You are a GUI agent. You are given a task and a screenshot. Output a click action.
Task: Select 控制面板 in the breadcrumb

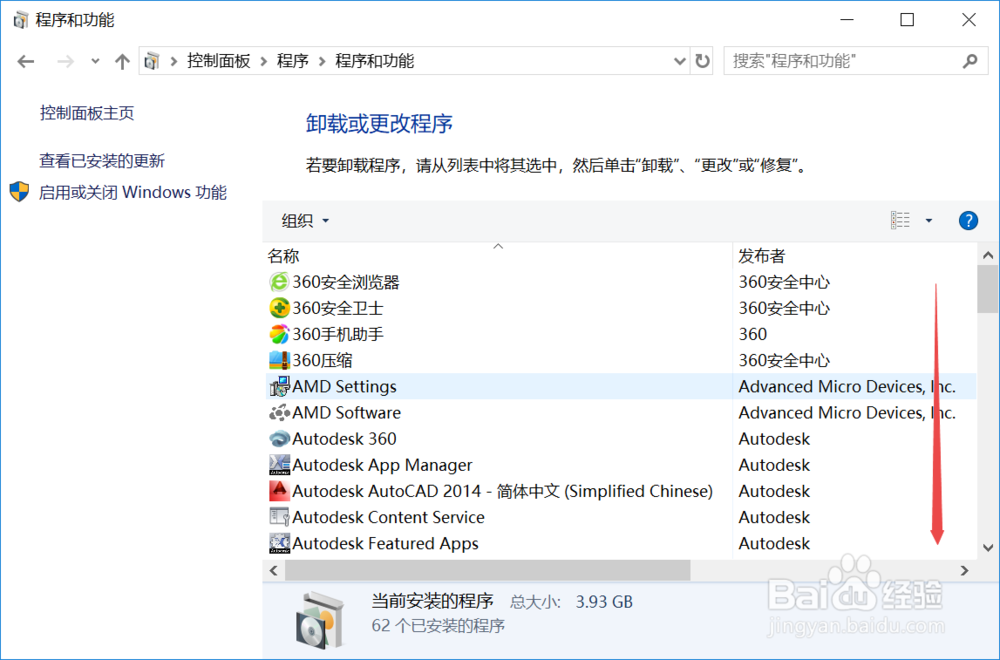(x=218, y=61)
